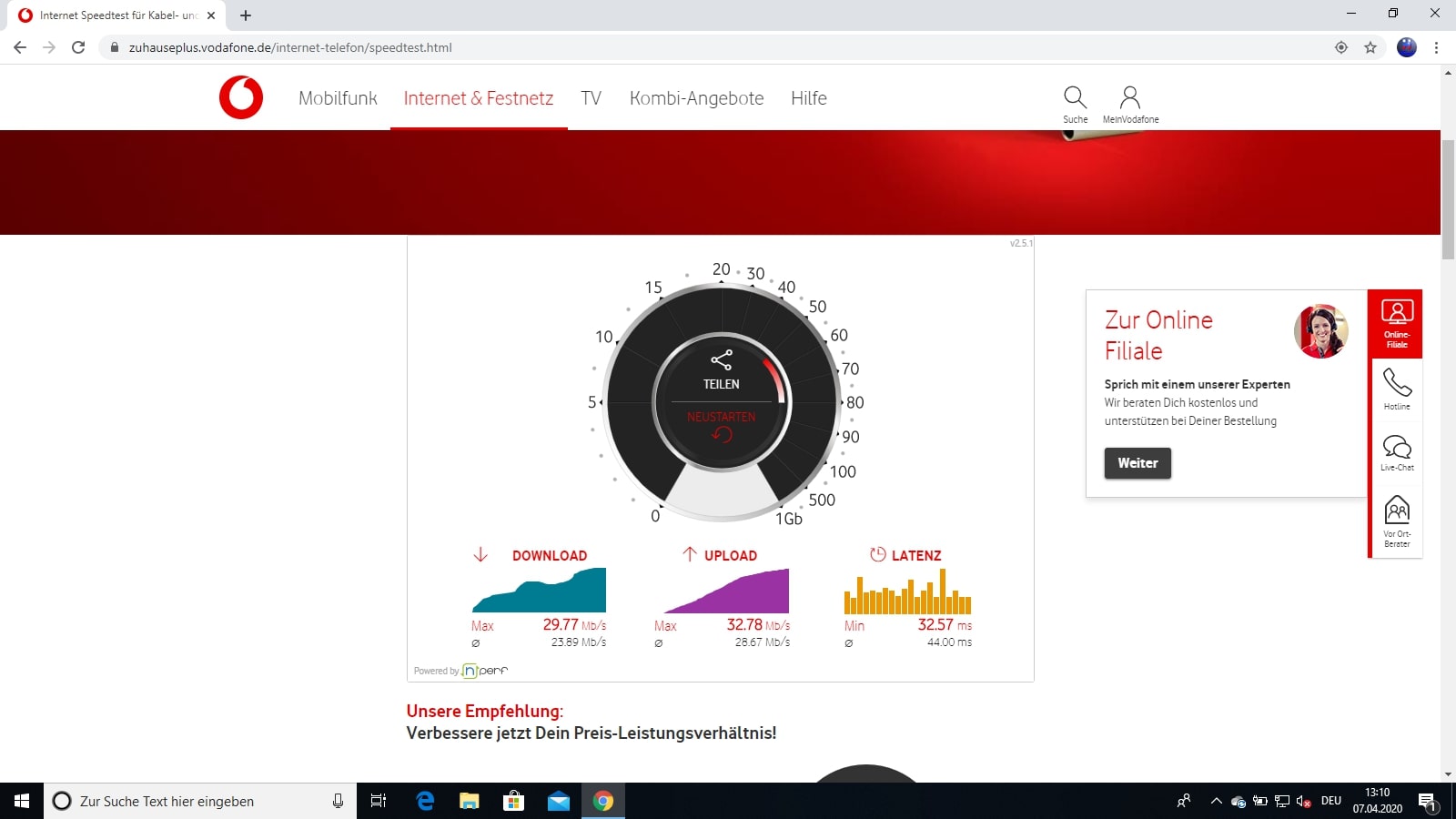Click the location permission icon in address bar
This screenshot has width=1456, height=819.
point(1341,47)
